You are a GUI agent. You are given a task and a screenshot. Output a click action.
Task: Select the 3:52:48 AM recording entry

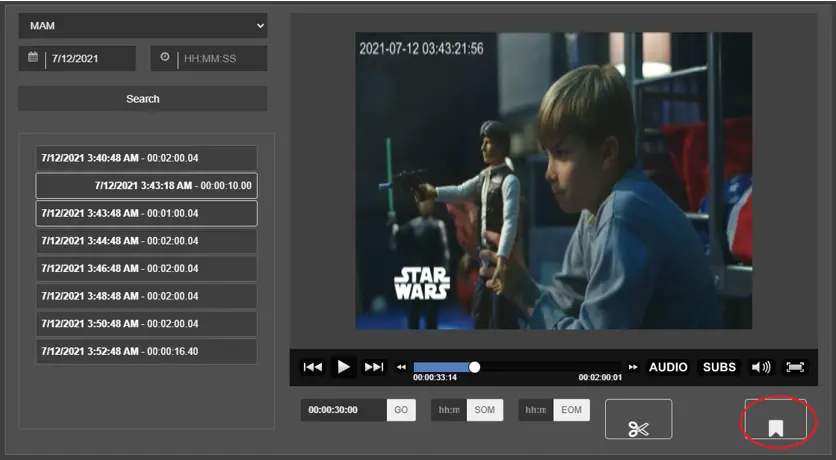pyautogui.click(x=146, y=352)
